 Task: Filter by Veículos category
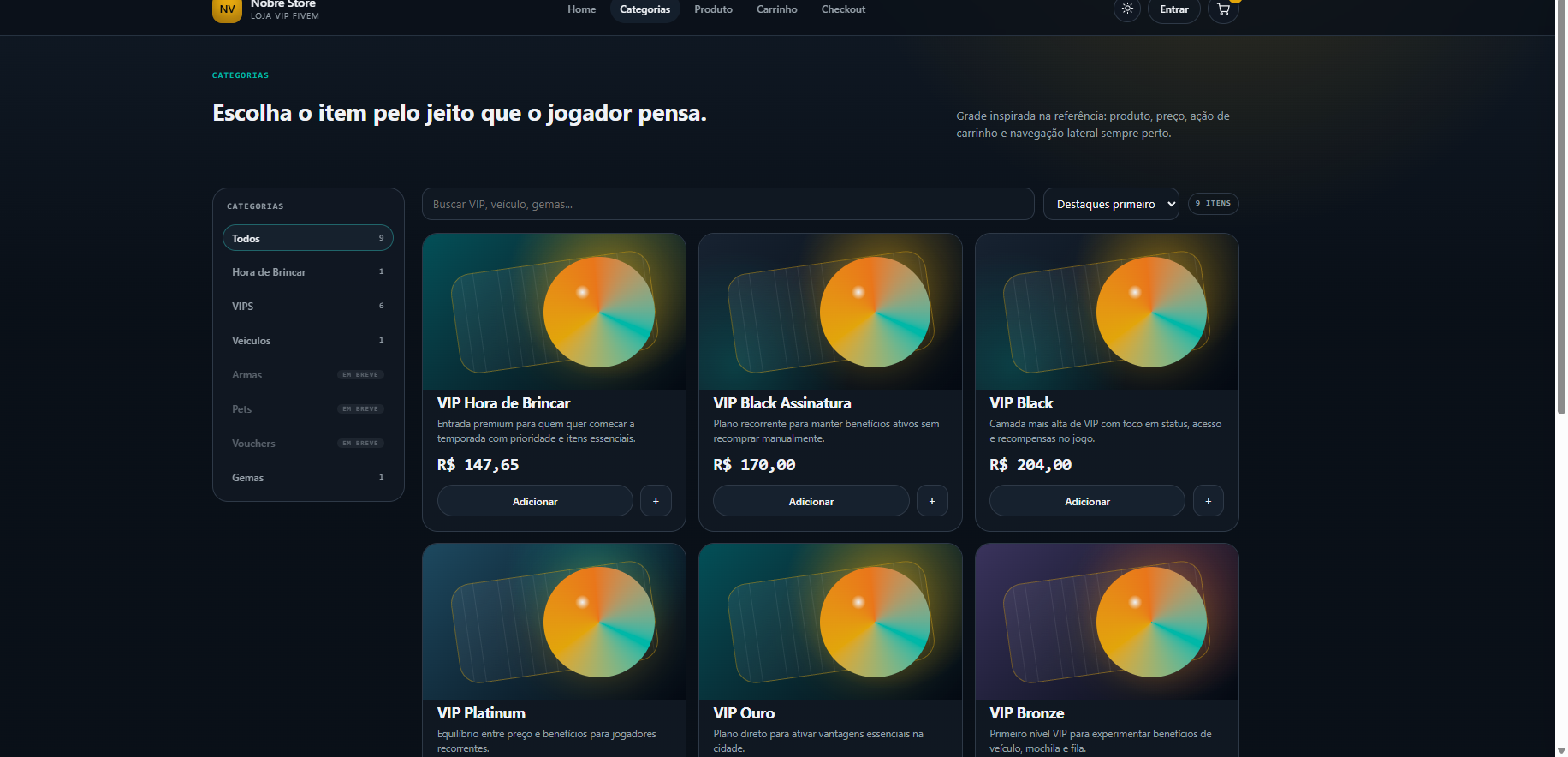tap(308, 341)
